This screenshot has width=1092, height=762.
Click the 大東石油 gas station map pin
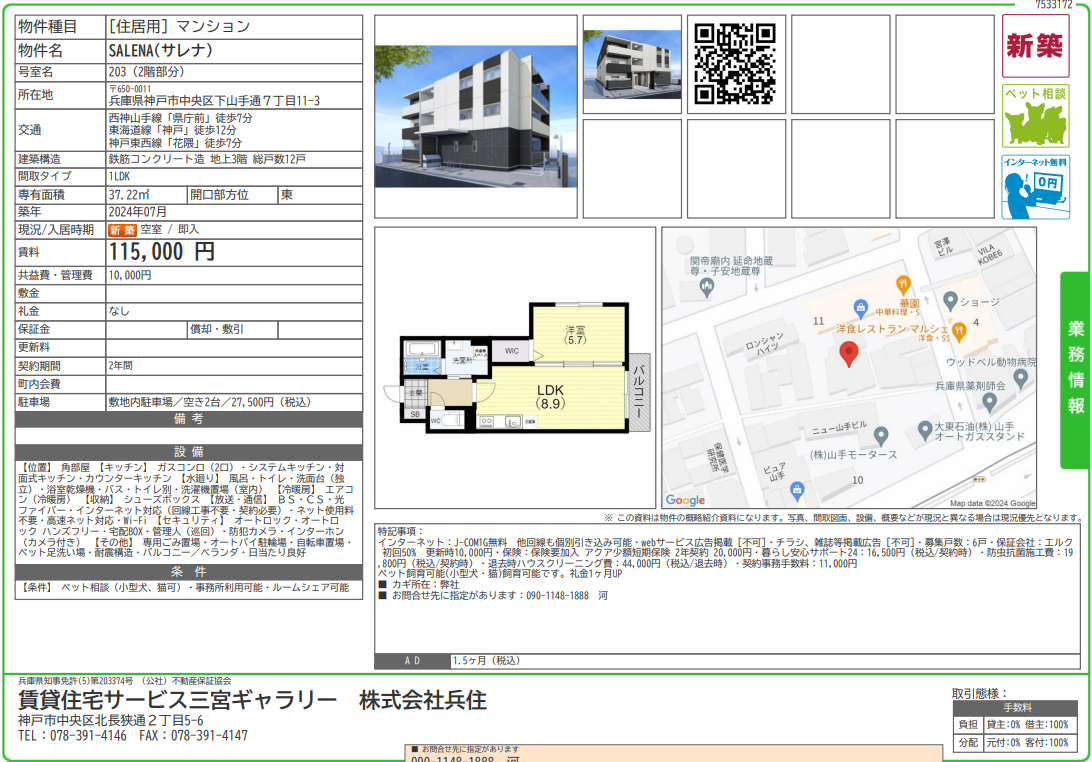click(925, 430)
